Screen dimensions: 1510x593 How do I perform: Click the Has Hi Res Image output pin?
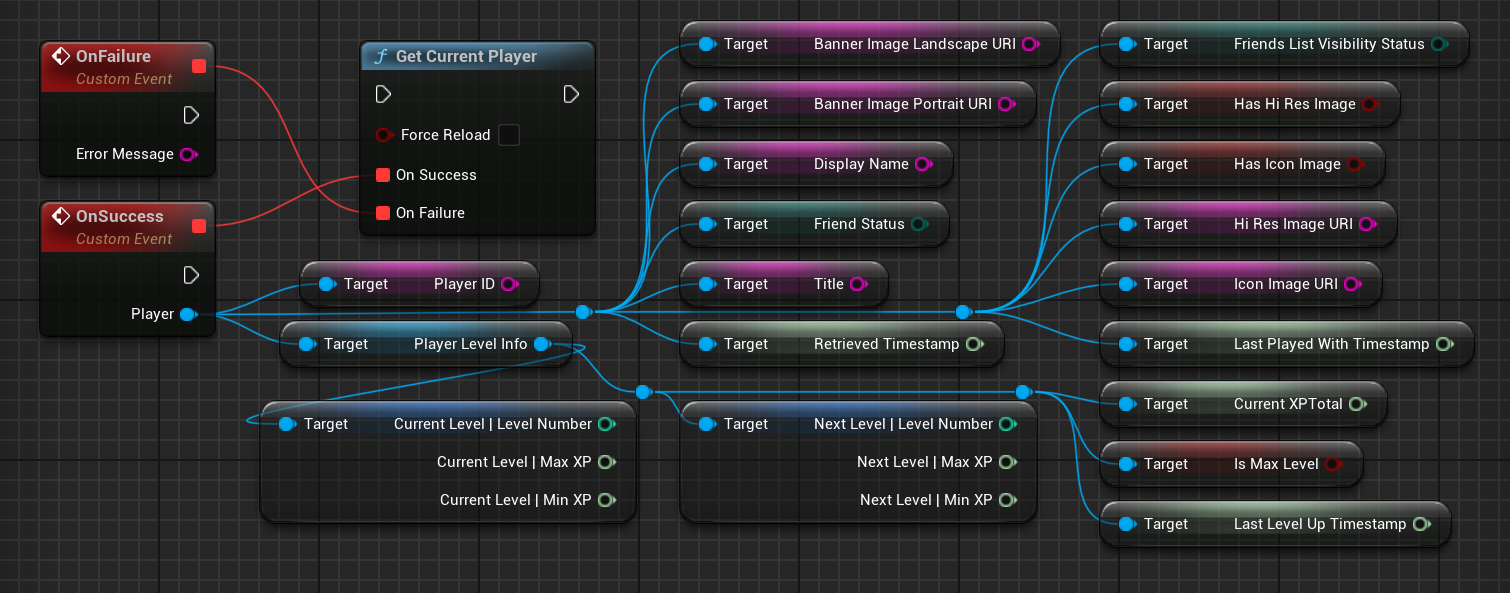click(x=1369, y=104)
